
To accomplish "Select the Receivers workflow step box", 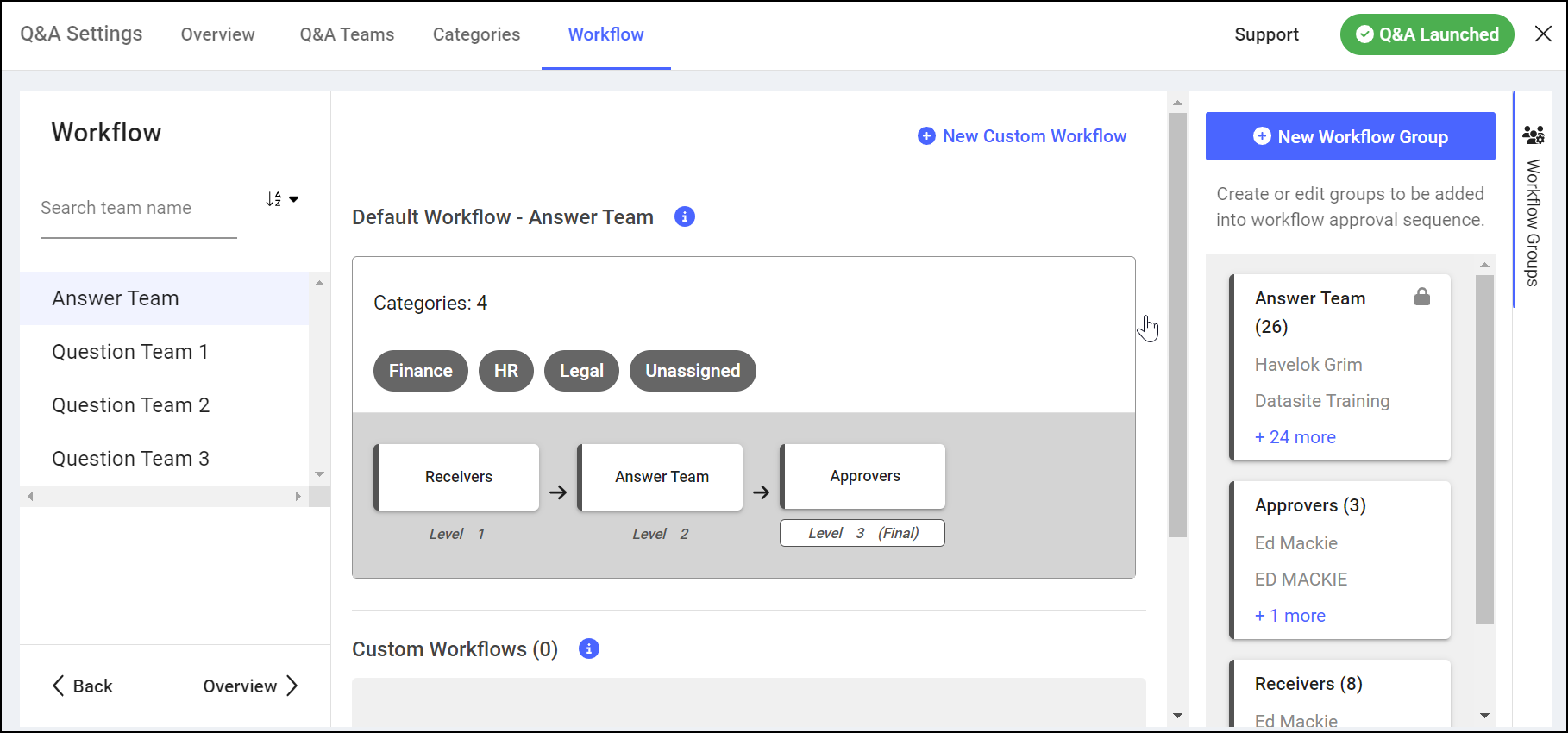I will tap(458, 477).
